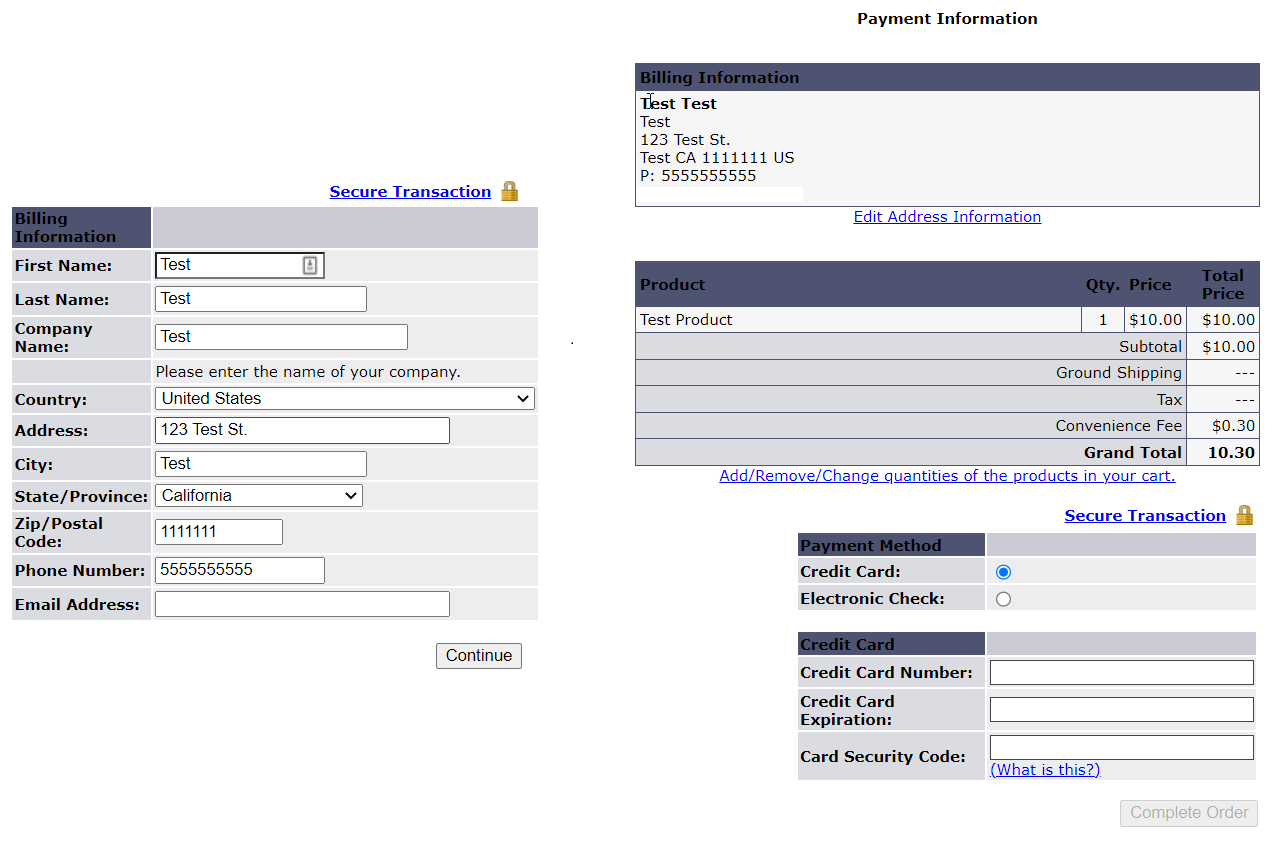Open the Country dropdown
Viewport: 1277px width, 846px height.
click(x=345, y=398)
